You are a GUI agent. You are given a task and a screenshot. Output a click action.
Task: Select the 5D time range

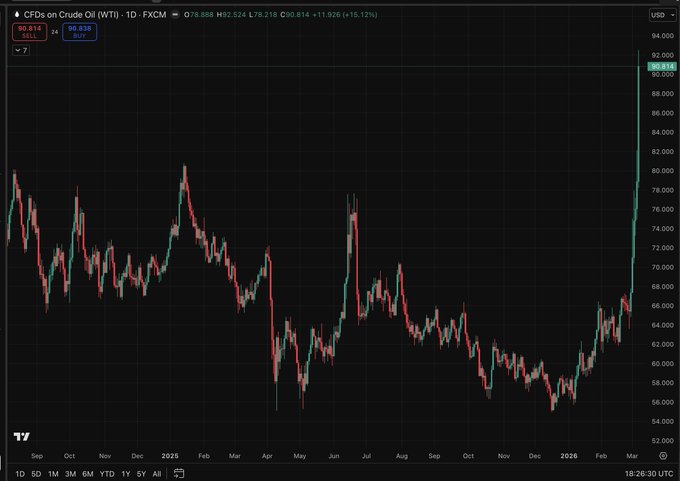coord(36,474)
